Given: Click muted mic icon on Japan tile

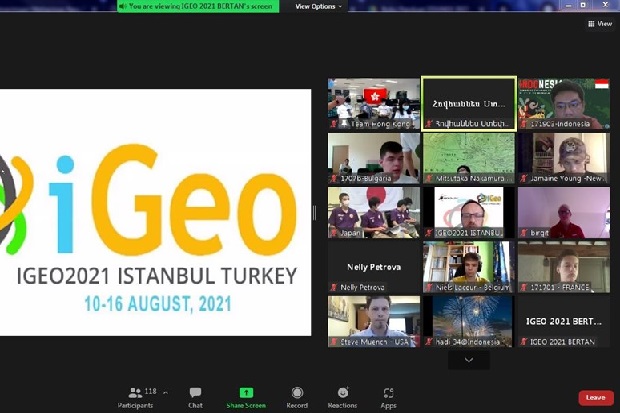Looking at the screenshot, I should tap(334, 233).
